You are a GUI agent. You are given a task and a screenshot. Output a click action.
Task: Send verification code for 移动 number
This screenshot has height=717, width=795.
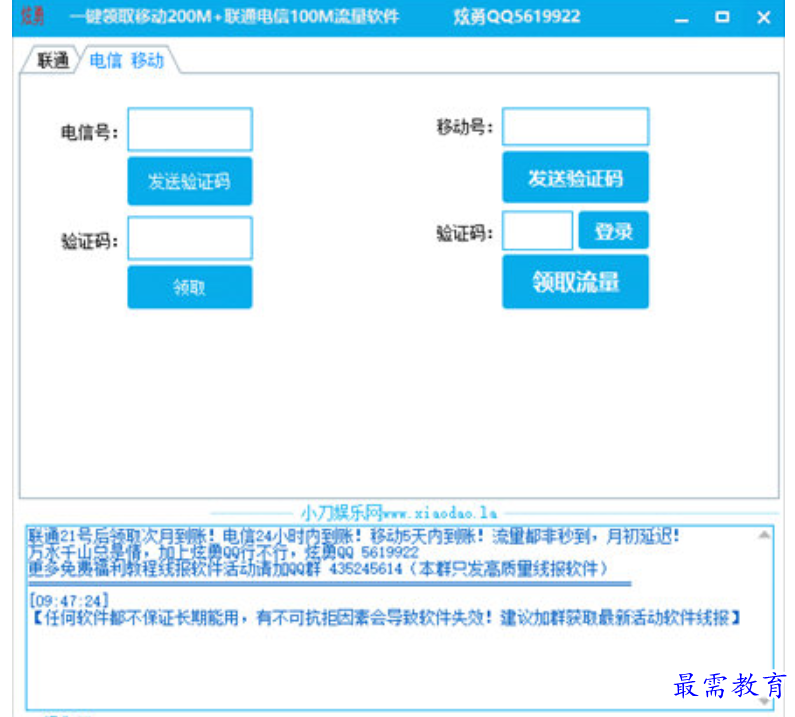pyautogui.click(x=575, y=177)
